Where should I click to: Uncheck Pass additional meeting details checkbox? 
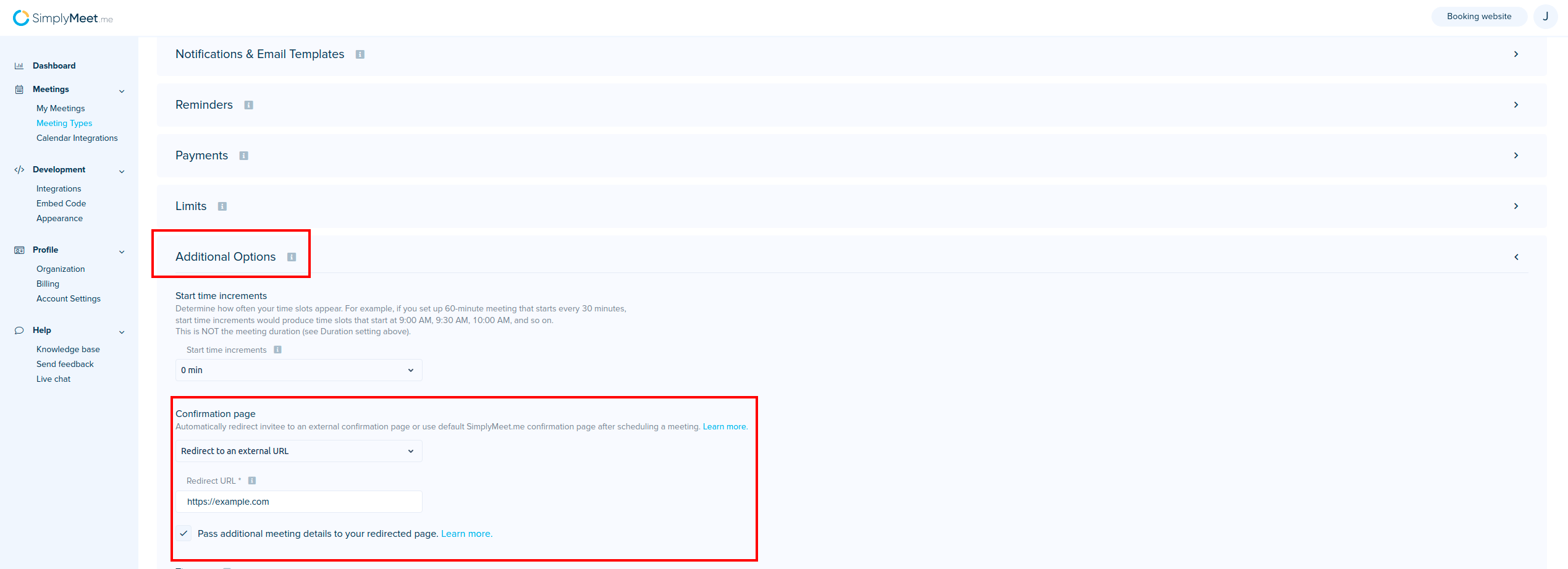[183, 534]
